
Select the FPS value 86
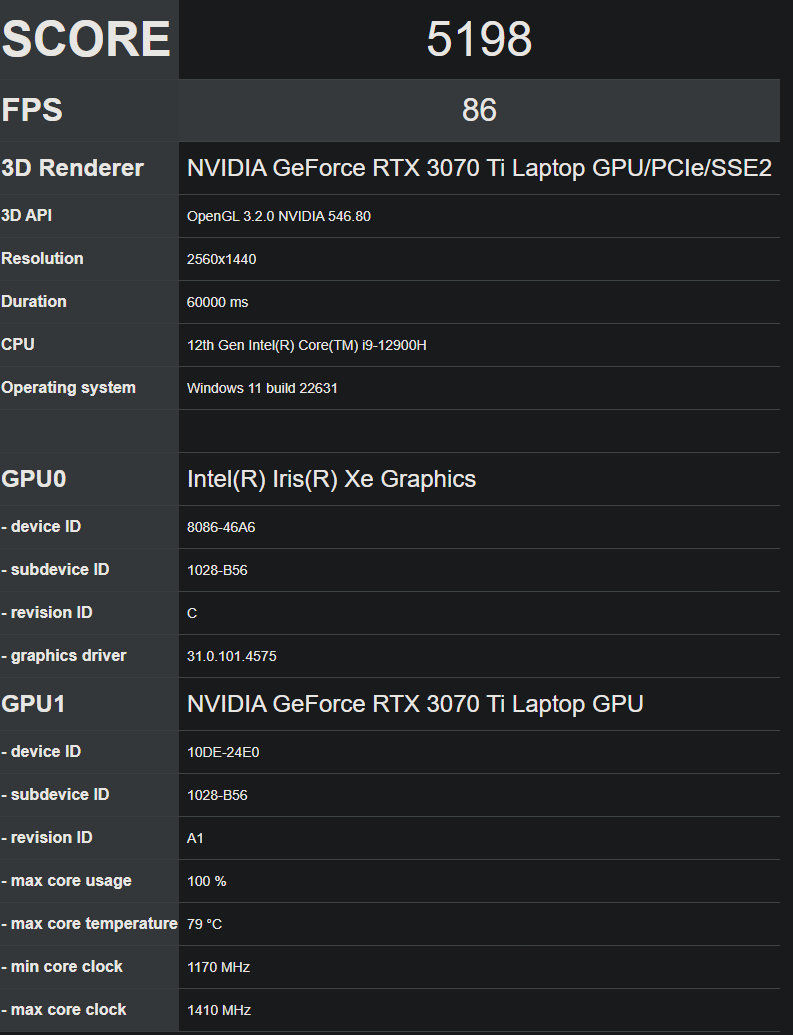coord(479,110)
